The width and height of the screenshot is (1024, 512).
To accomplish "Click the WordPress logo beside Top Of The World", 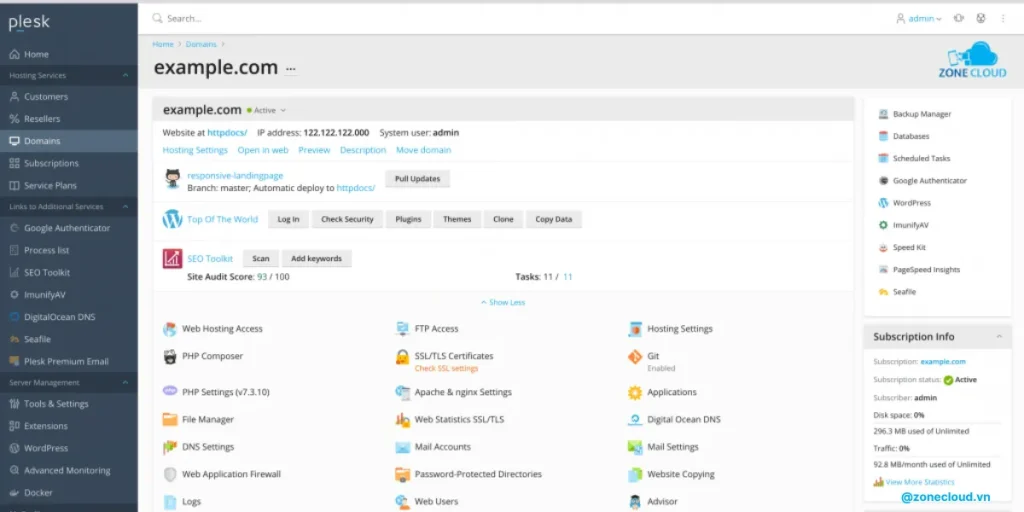I will [x=172, y=219].
